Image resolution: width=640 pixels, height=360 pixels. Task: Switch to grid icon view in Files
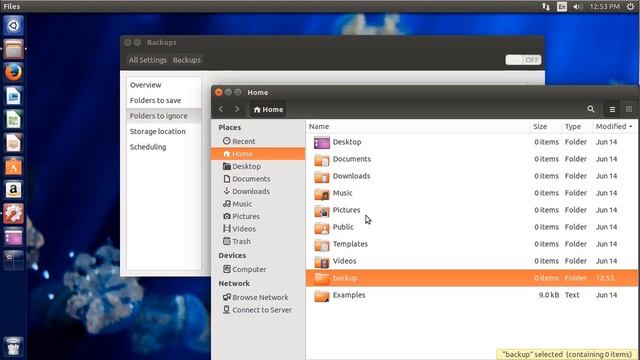[x=629, y=109]
